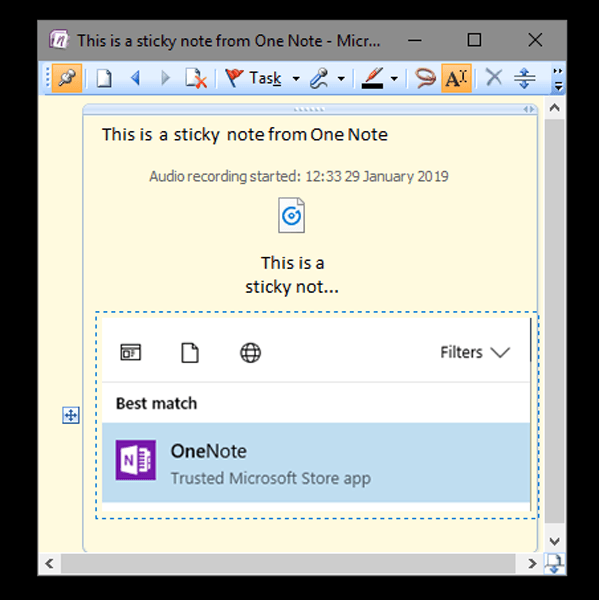
Task: Expand the toolbar options overflow arrow
Action: pyautogui.click(x=558, y=80)
